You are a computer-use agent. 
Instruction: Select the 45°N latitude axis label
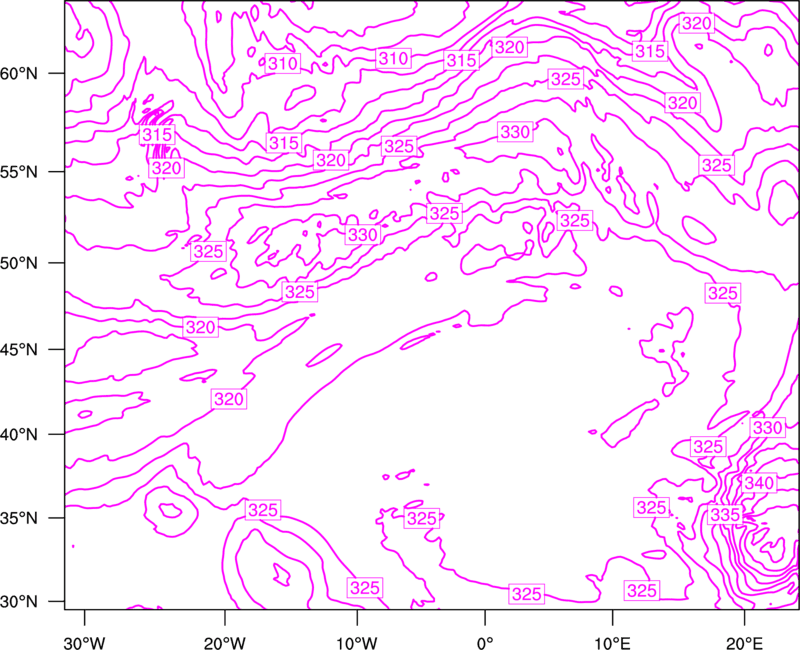[19, 350]
